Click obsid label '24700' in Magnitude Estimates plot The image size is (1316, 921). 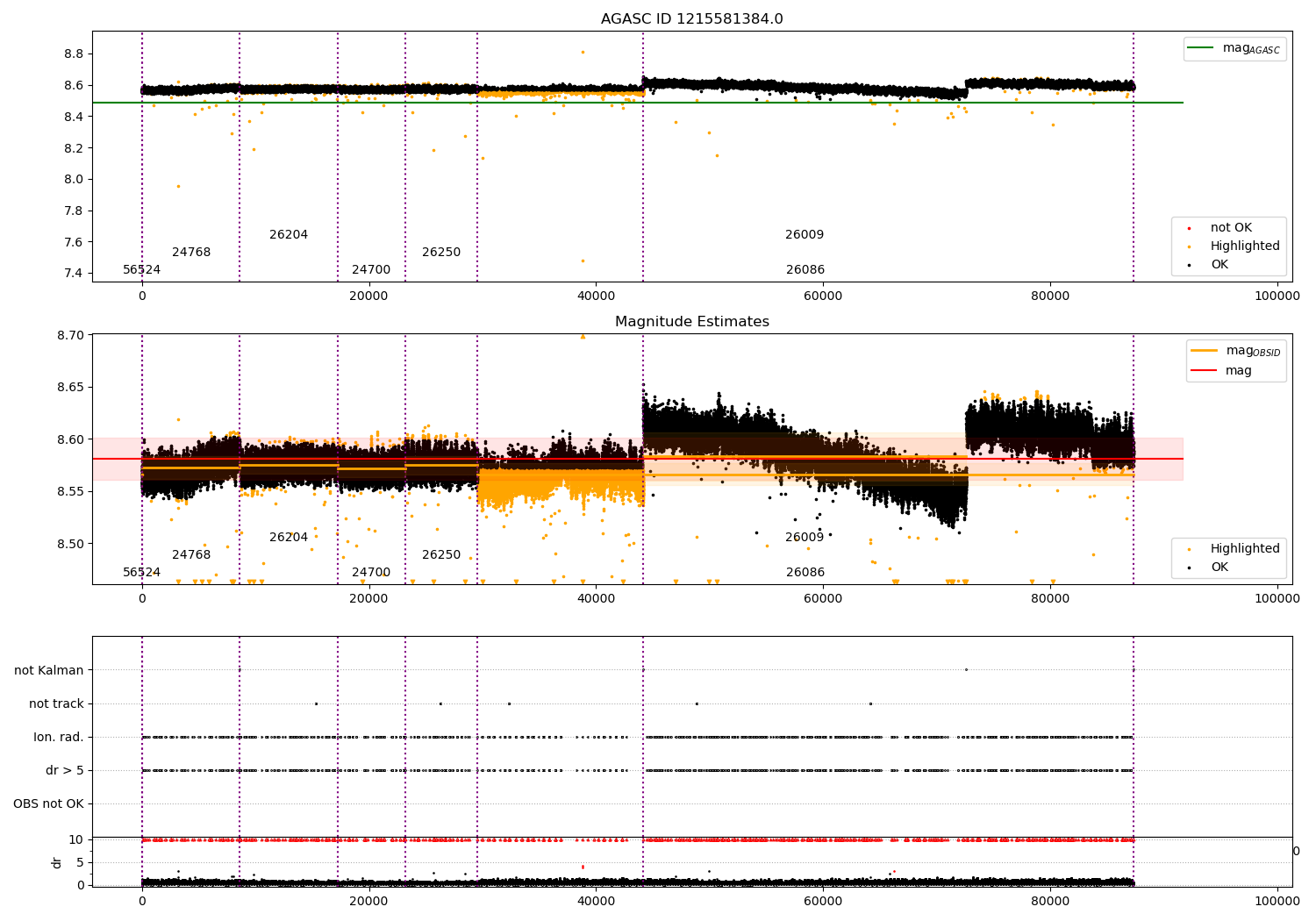371,573
